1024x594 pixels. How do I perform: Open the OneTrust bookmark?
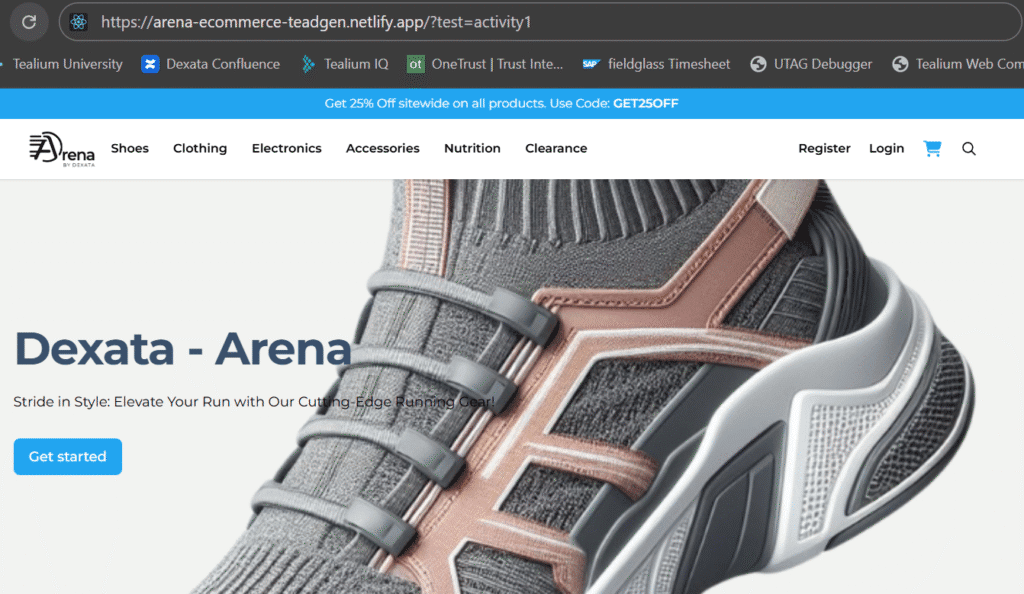(486, 64)
